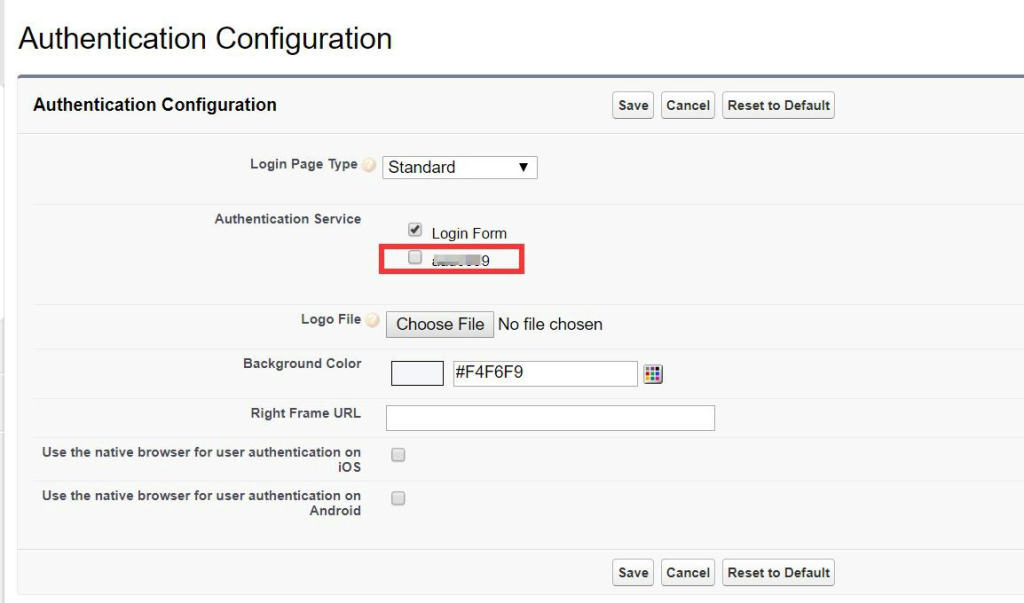
Task: Click the top Cancel button
Action: pos(688,105)
